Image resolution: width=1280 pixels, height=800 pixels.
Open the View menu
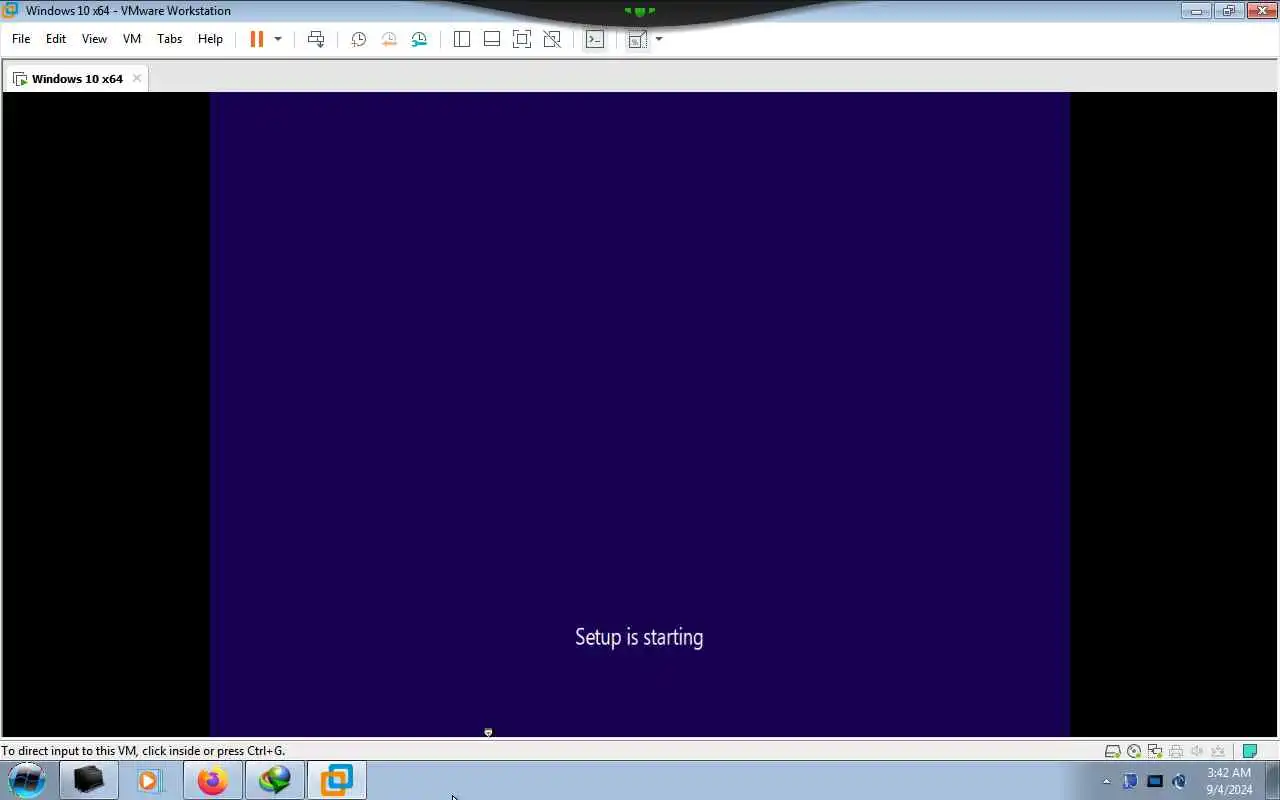pyautogui.click(x=94, y=39)
